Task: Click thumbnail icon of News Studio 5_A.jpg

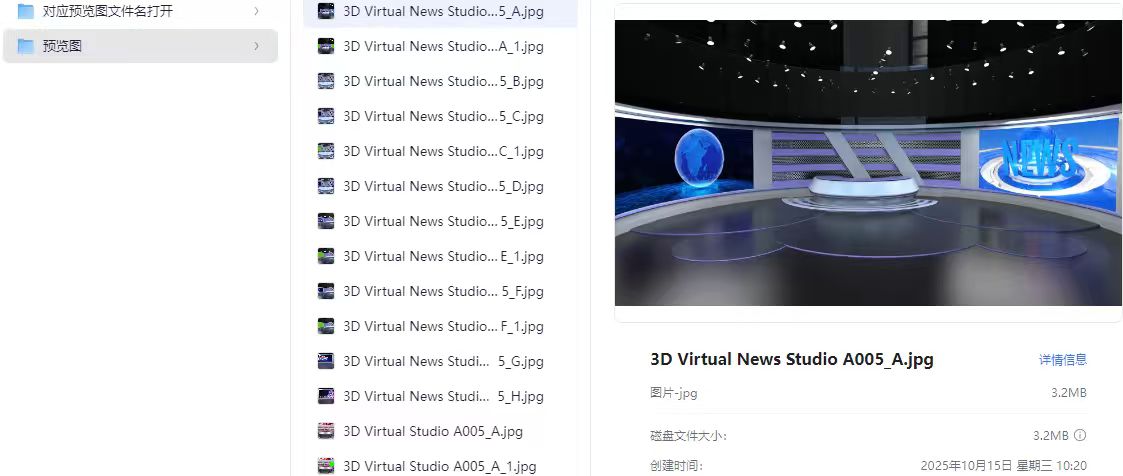Action: tap(326, 11)
